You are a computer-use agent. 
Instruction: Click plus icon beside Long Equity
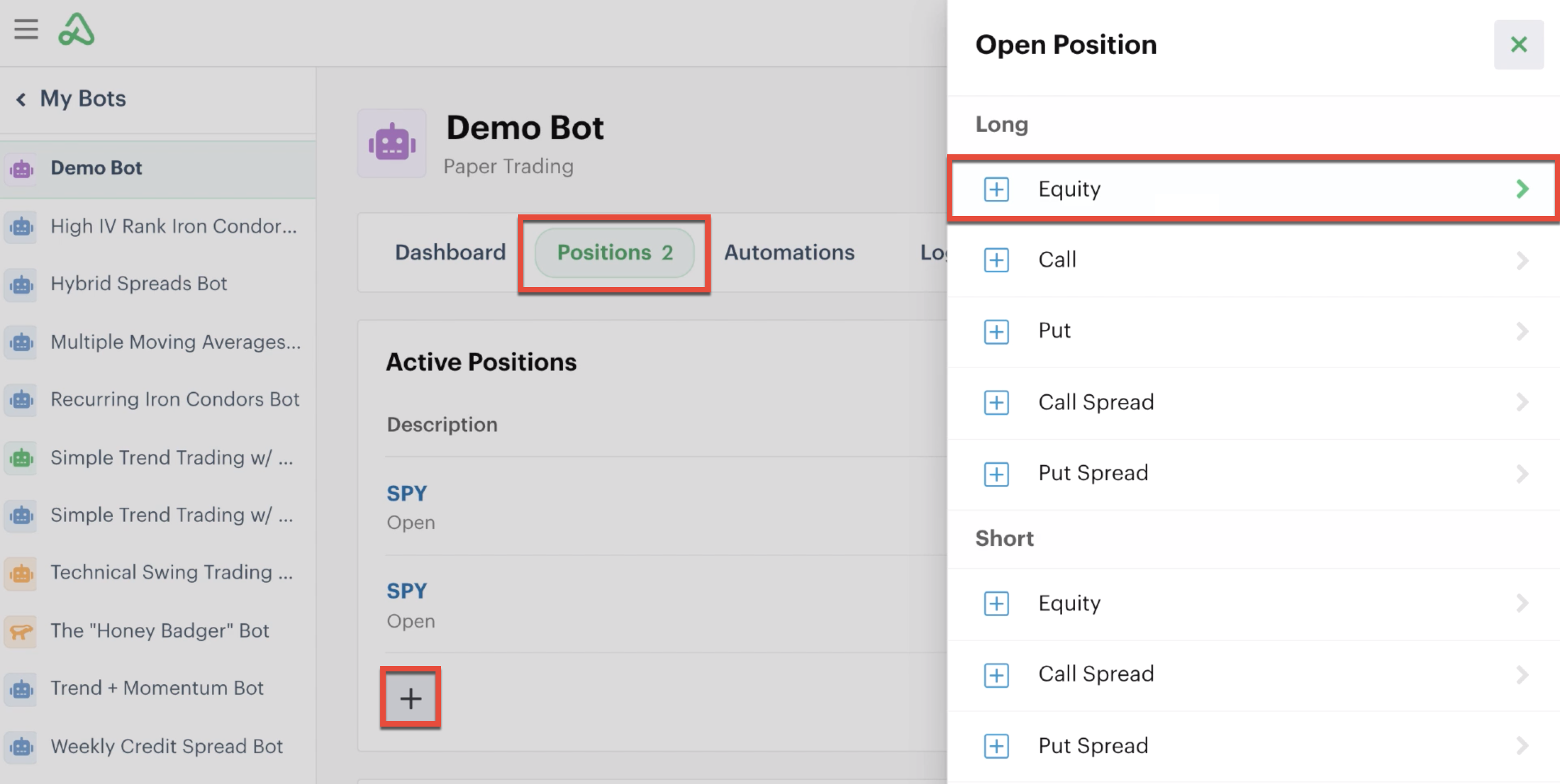click(x=996, y=190)
